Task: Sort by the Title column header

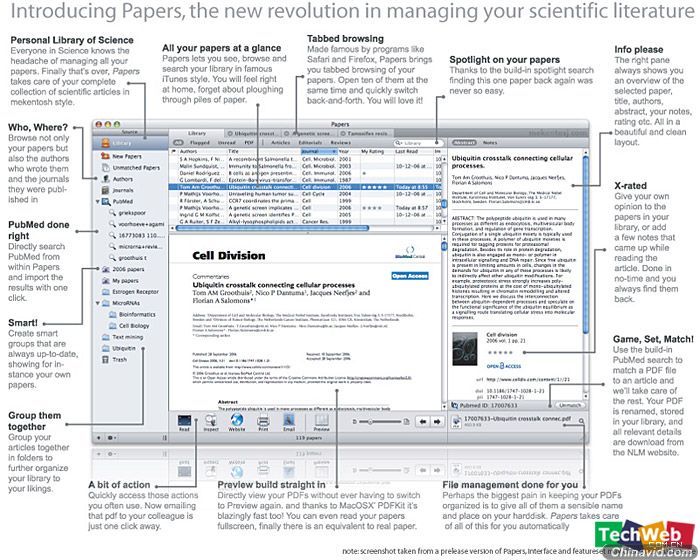Action: point(263,151)
